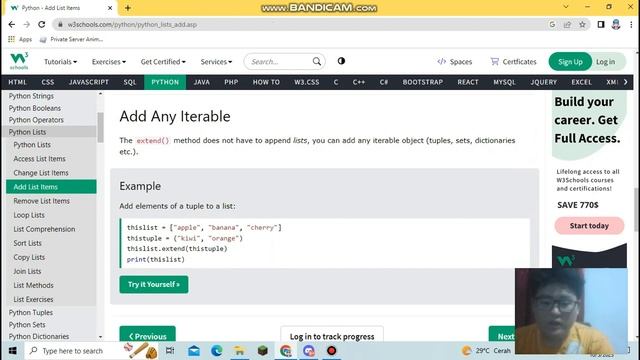Expand the Tutorials dropdown
Screen dimensions: 640x360
pyautogui.click(x=60, y=62)
